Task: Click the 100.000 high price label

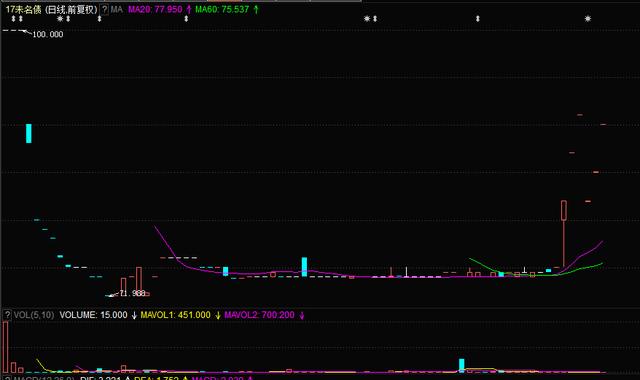Action: tap(48, 35)
